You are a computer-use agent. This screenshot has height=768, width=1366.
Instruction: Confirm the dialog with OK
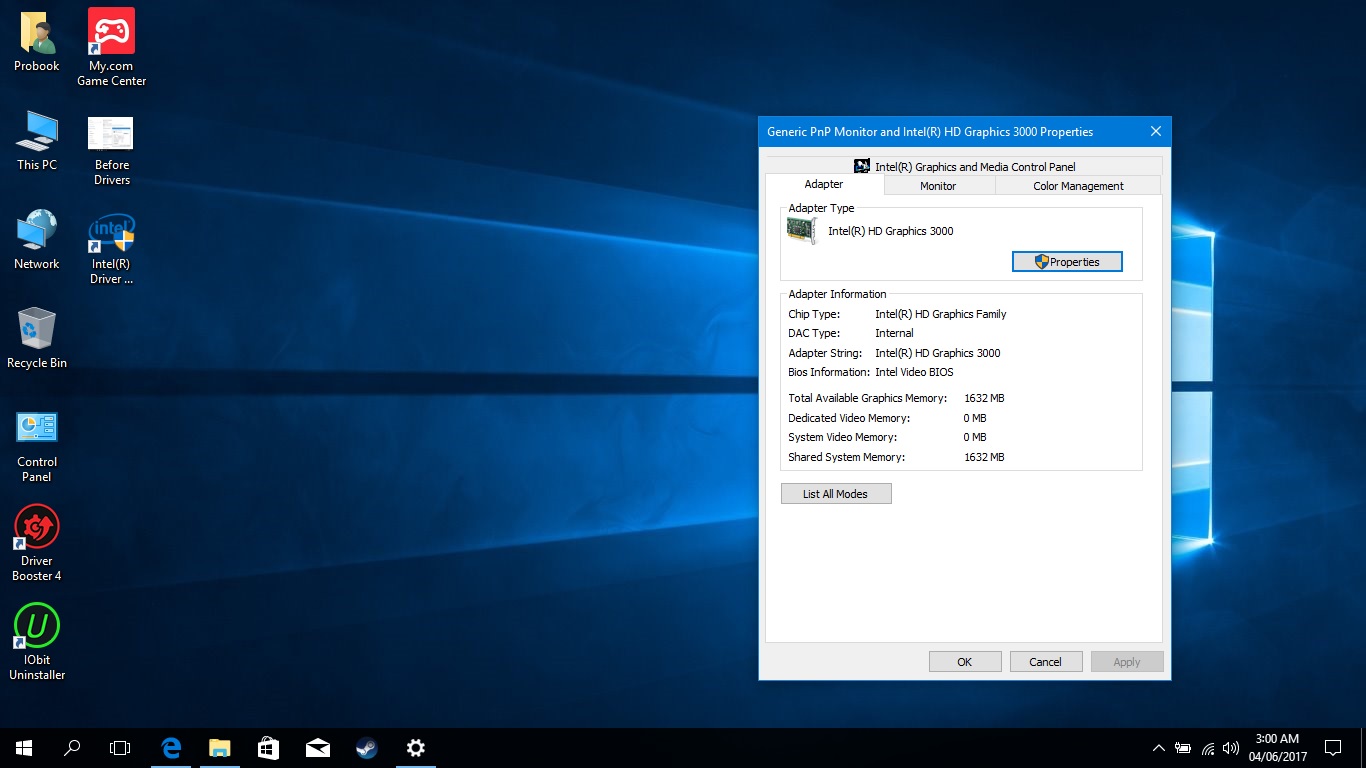(x=965, y=662)
